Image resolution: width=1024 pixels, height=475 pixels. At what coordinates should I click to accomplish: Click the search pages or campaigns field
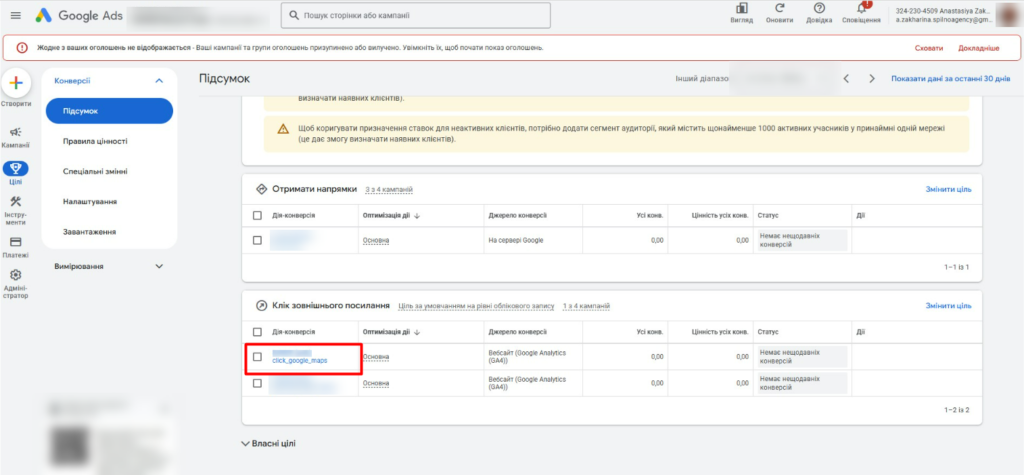point(415,16)
